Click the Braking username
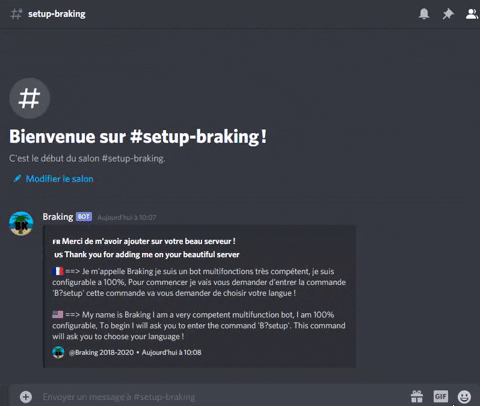Viewport: 480px width, 406px height. click(x=58, y=217)
